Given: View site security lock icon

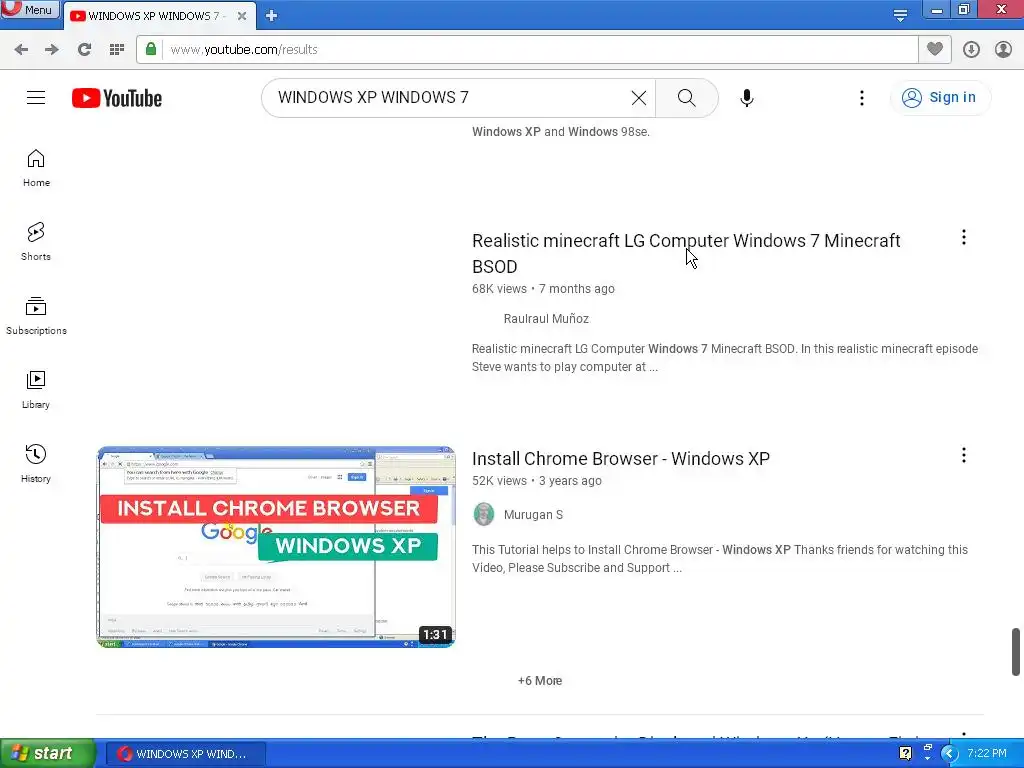Looking at the screenshot, I should tap(151, 50).
